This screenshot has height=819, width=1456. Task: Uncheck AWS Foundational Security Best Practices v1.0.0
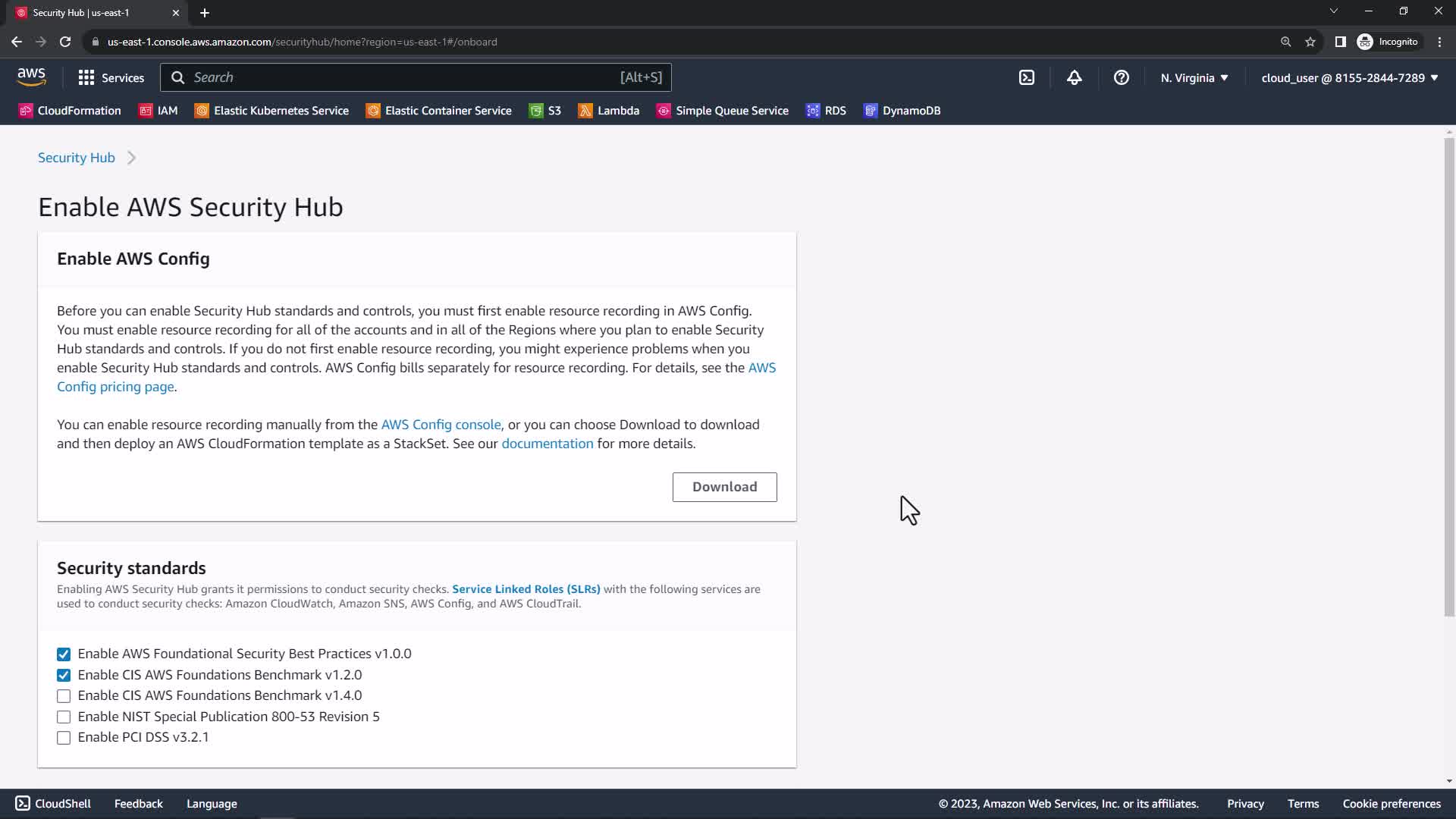click(x=64, y=654)
